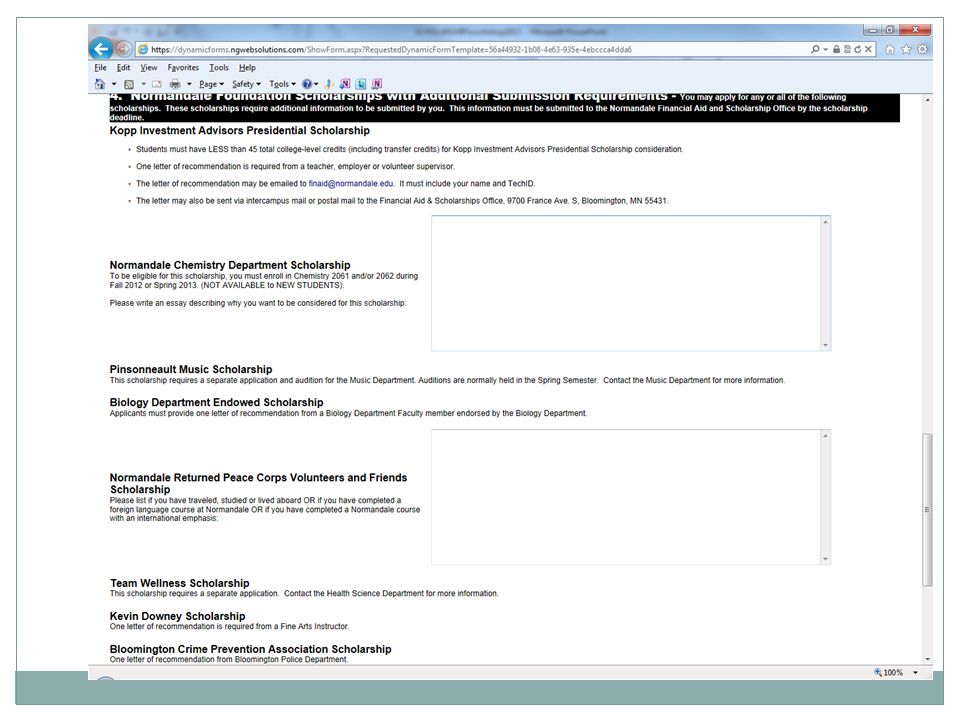Click the Kevin Downey Scholarship heading

coord(177,616)
